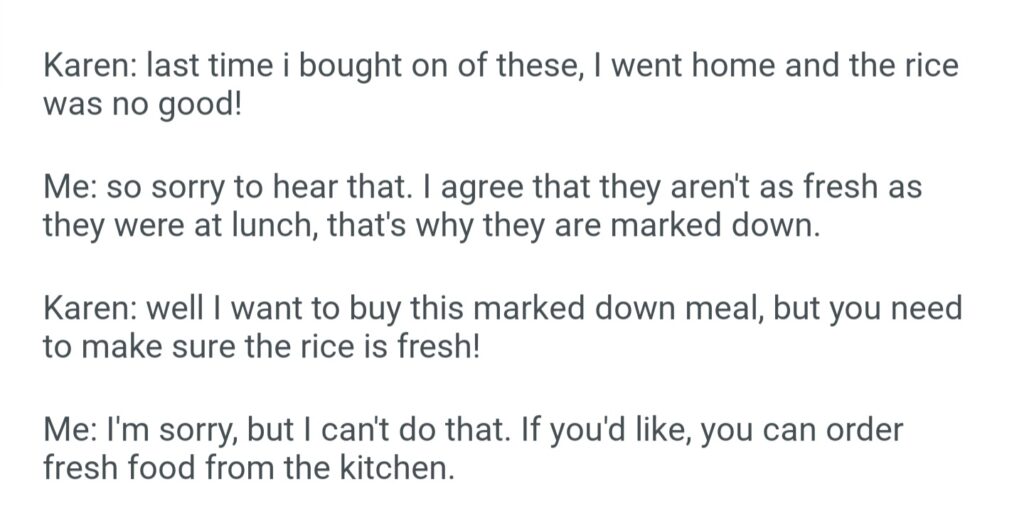Viewport: 1024px width, 513px height.
Task: Click the word "kitchen"
Action: click(389, 465)
